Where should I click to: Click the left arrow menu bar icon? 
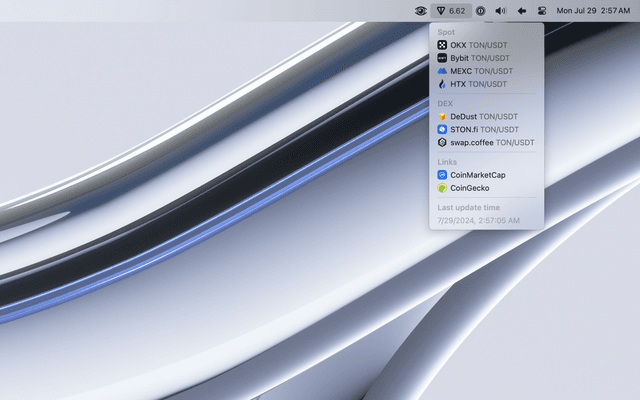tap(522, 10)
